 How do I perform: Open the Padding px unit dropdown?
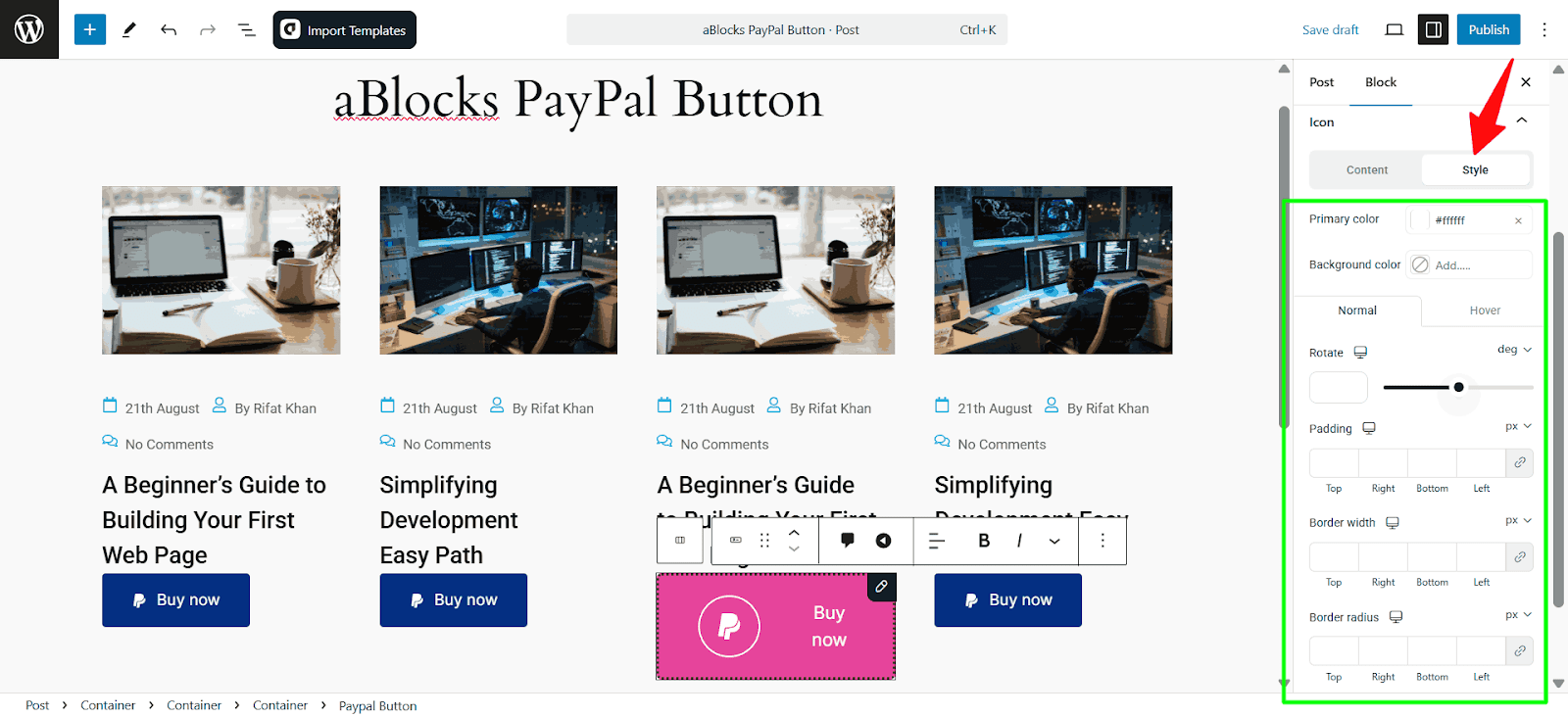click(1518, 426)
